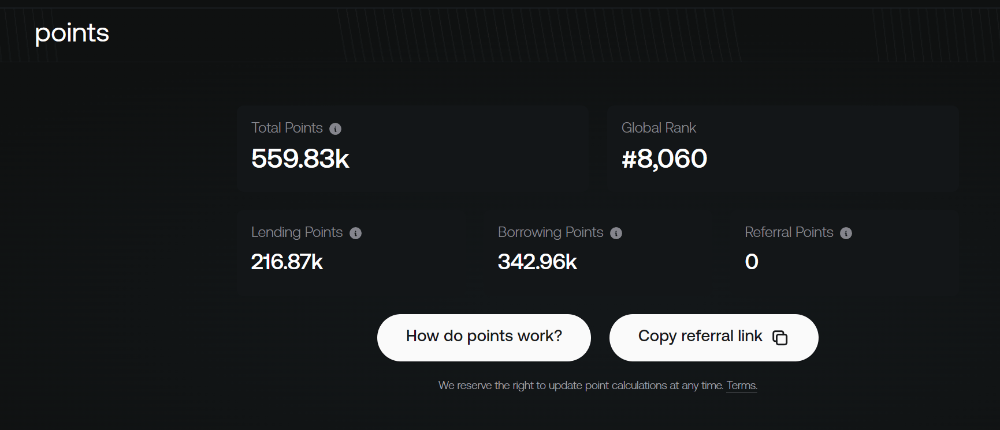Click the points page heading
Screen dimensions: 1000x430
pyautogui.click(x=72, y=34)
